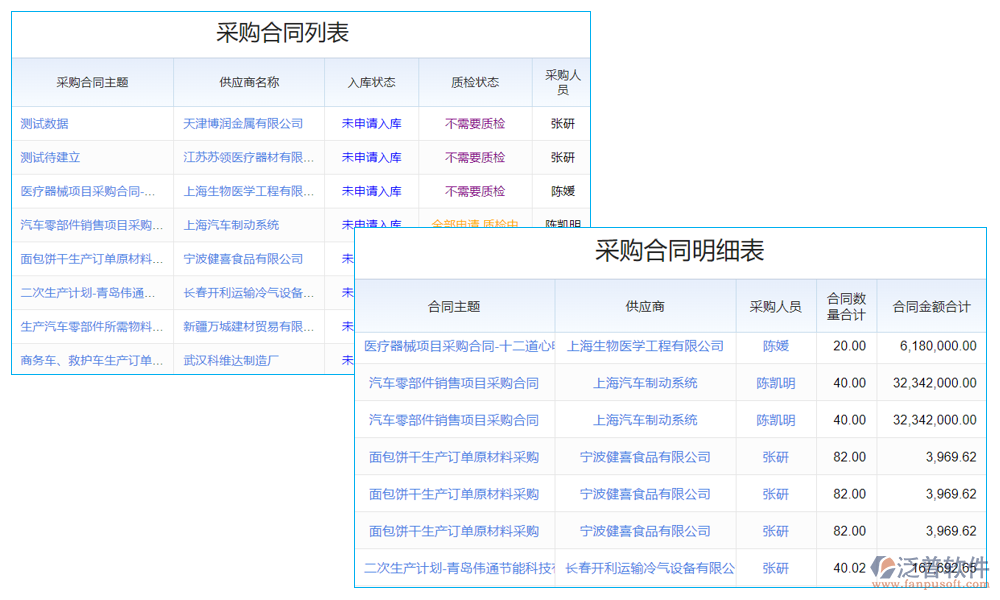Screen dimensions: 1000x600
Task: Select supplier 天津博润金属有限公司
Action: 249,123
